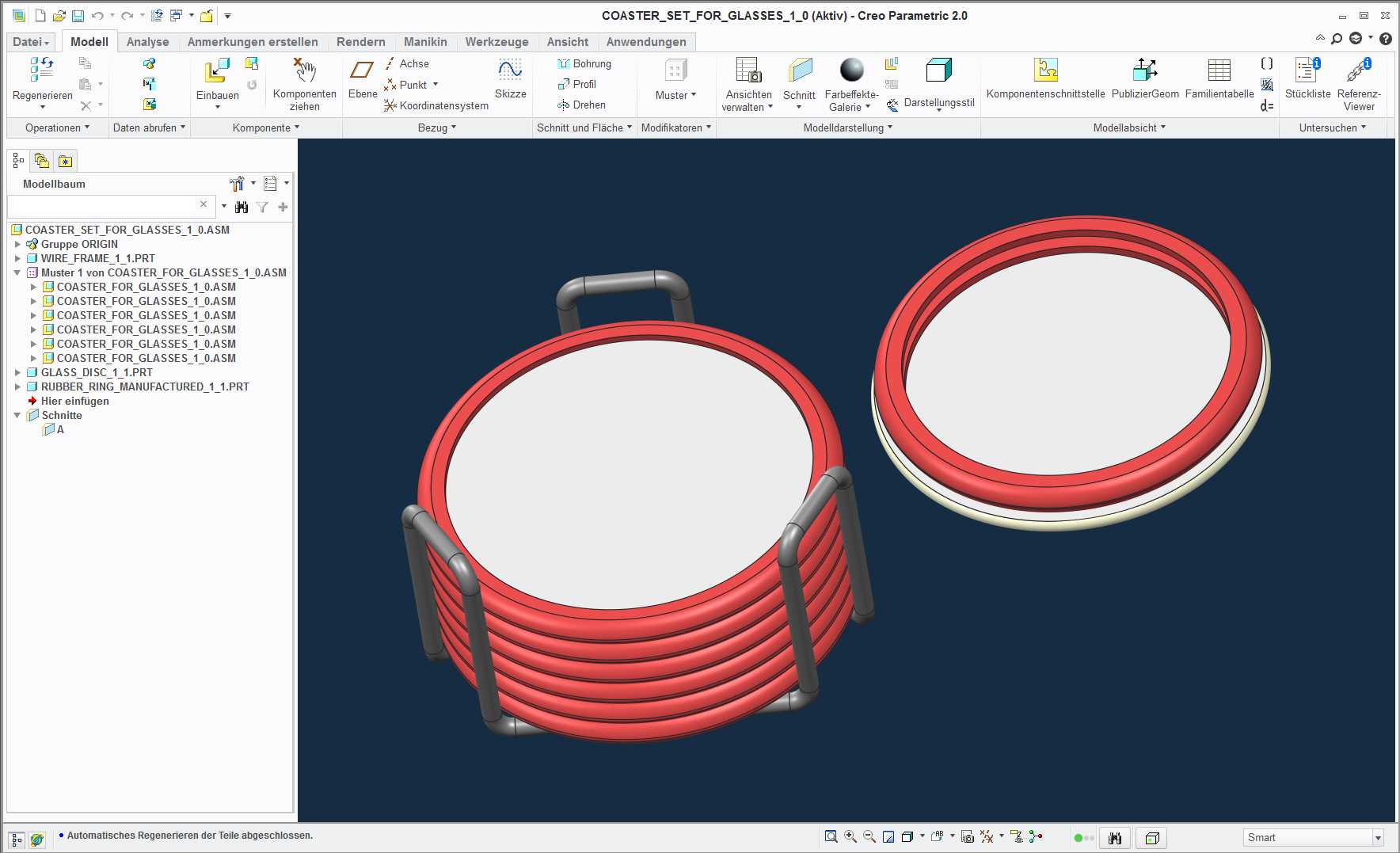Select the Drehen revolve tool
Screen dimensions: 1400x853
coord(582,105)
